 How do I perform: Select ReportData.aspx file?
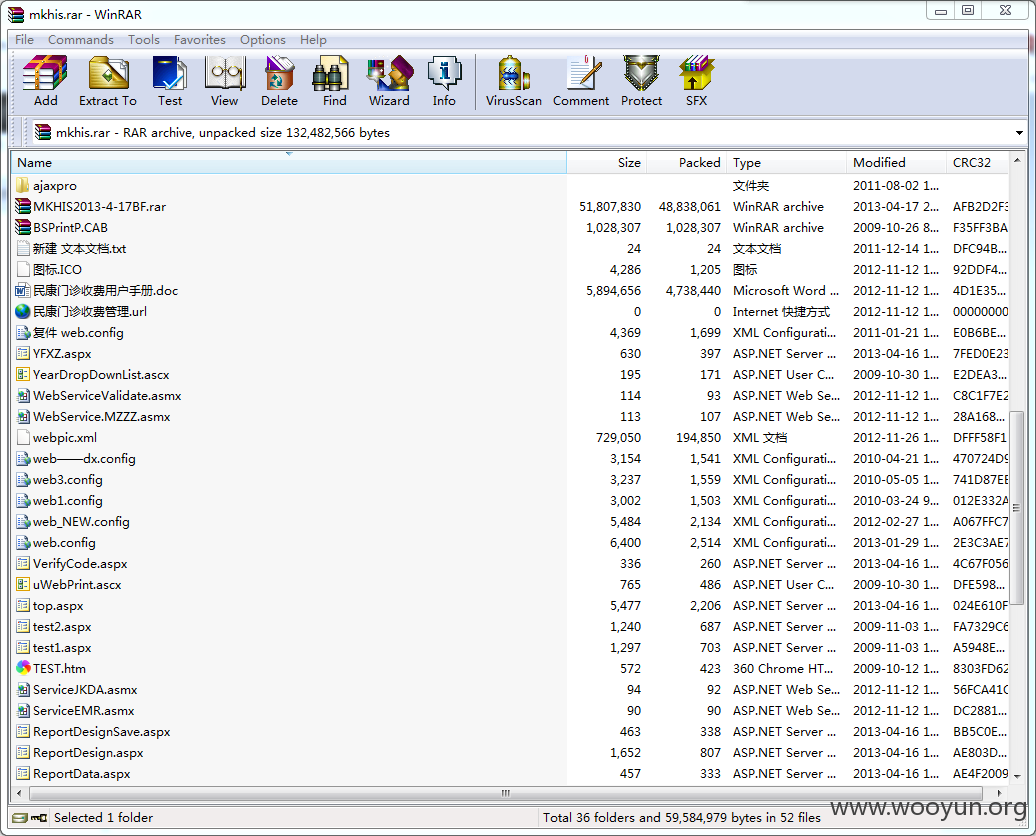81,773
